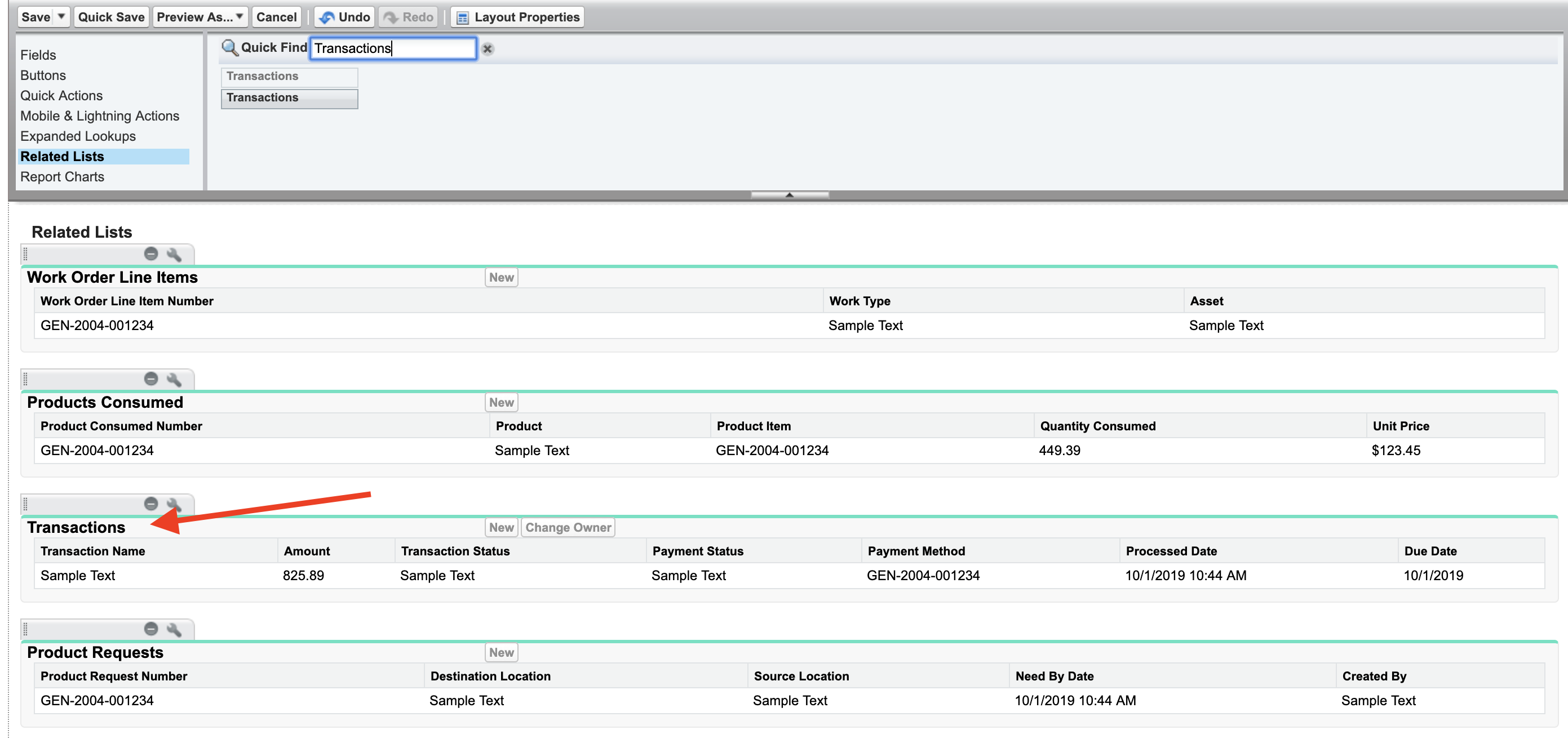
Task: Select Expanded Lookups category
Action: (78, 136)
